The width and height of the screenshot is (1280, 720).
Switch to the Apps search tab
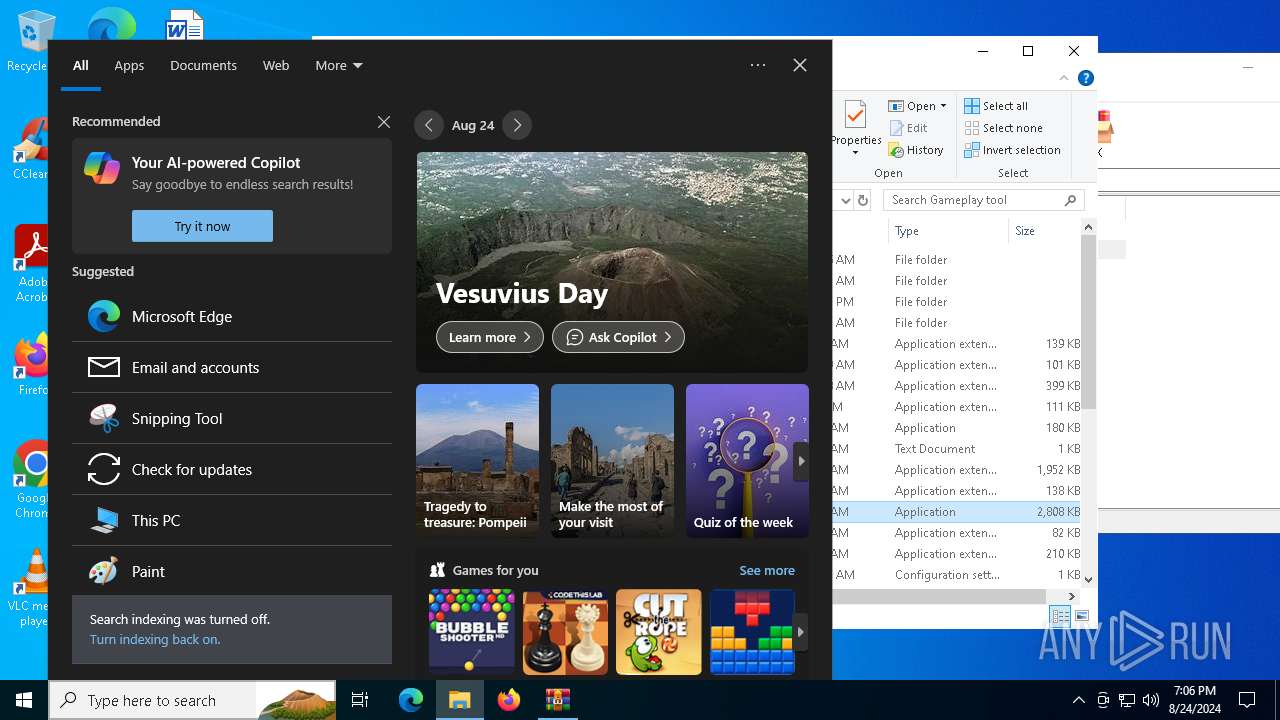tap(129, 65)
